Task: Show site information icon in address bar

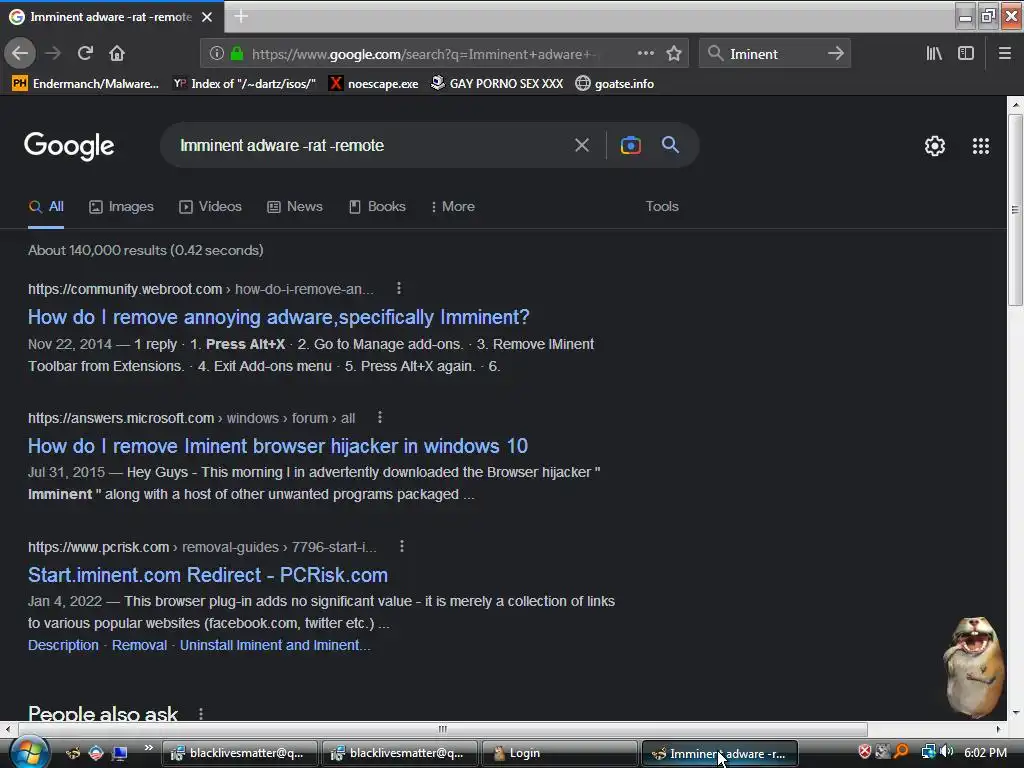Action: [x=217, y=54]
